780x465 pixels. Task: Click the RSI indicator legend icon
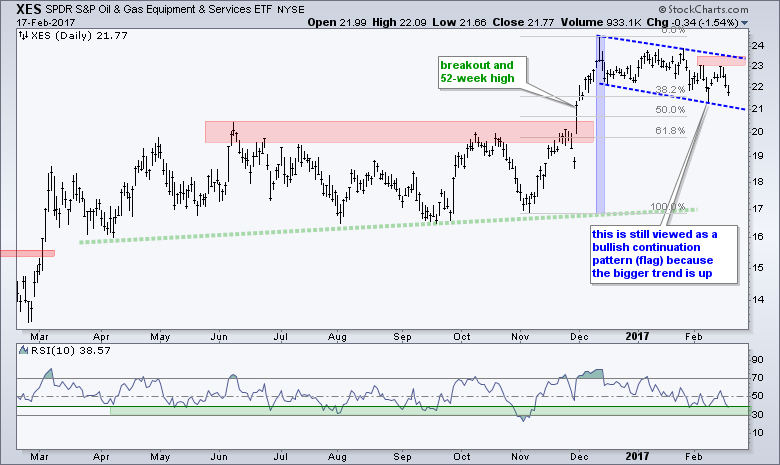point(23,350)
